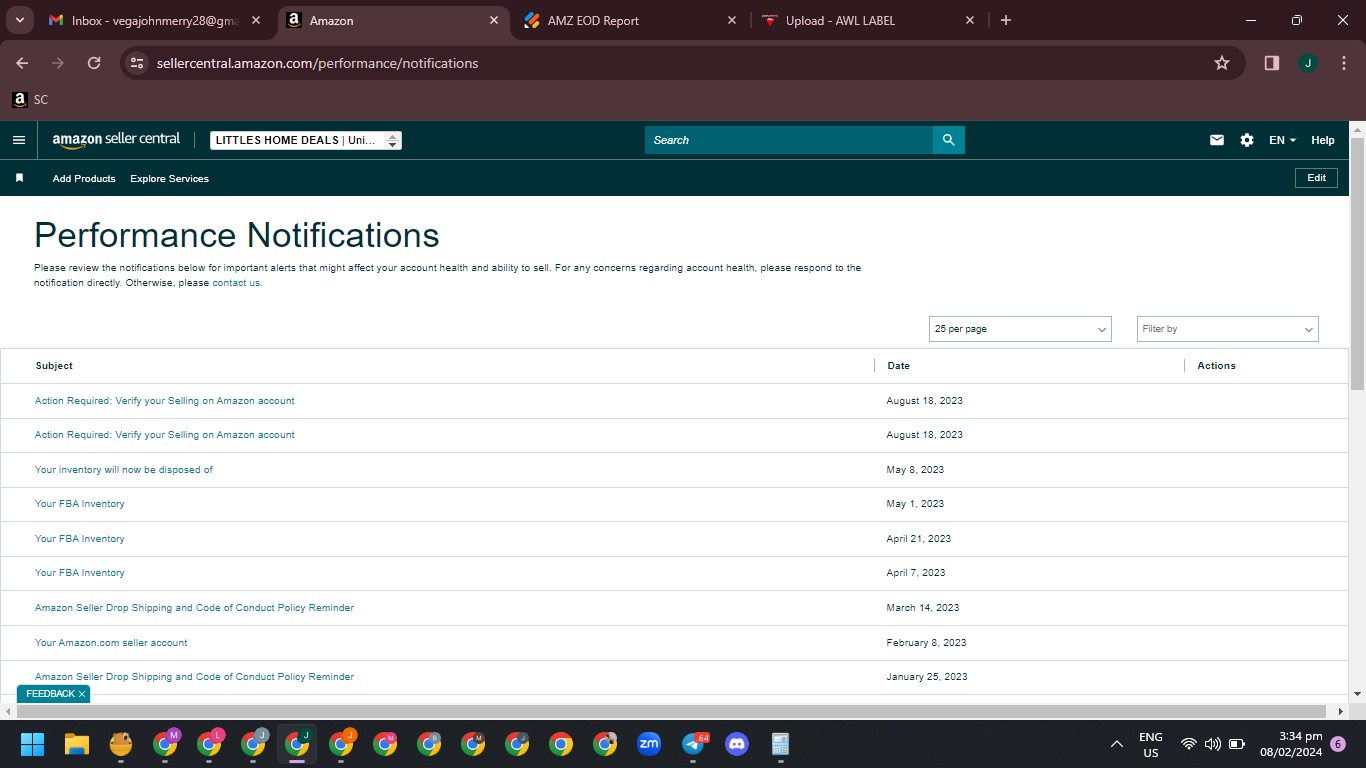The image size is (1366, 768).
Task: Open 'Your Amazon.com seller account' notification
Action: pos(111,642)
